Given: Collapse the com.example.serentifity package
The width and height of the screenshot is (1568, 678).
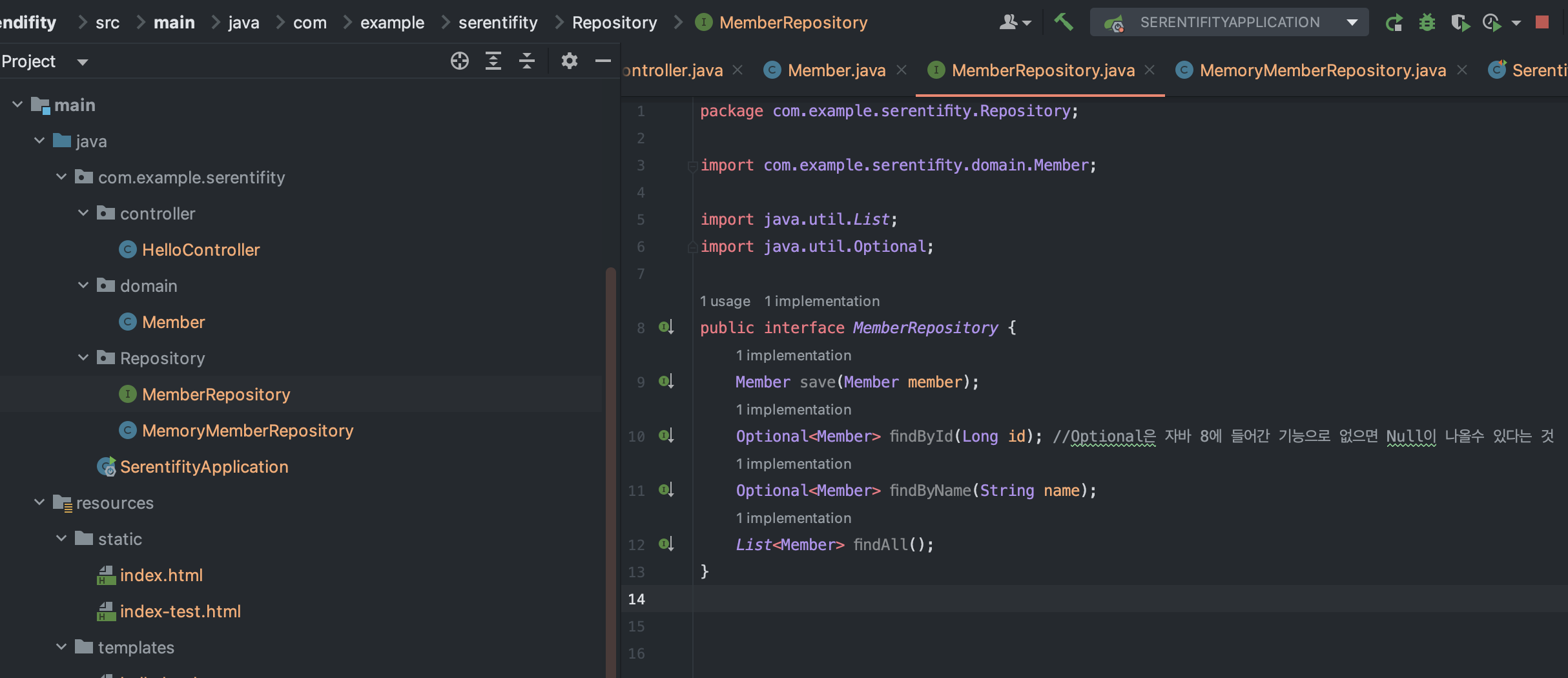Looking at the screenshot, I should pyautogui.click(x=61, y=176).
